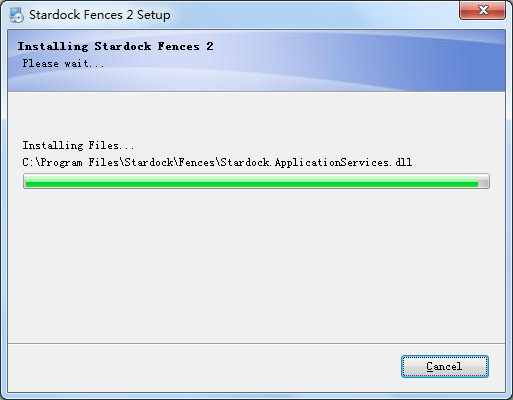
Task: Close the Stardock Fences 2 Setup window
Action: [482, 10]
